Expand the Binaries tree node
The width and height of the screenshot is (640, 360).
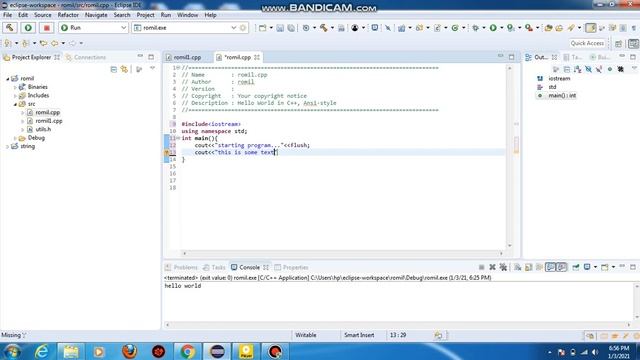(16, 87)
